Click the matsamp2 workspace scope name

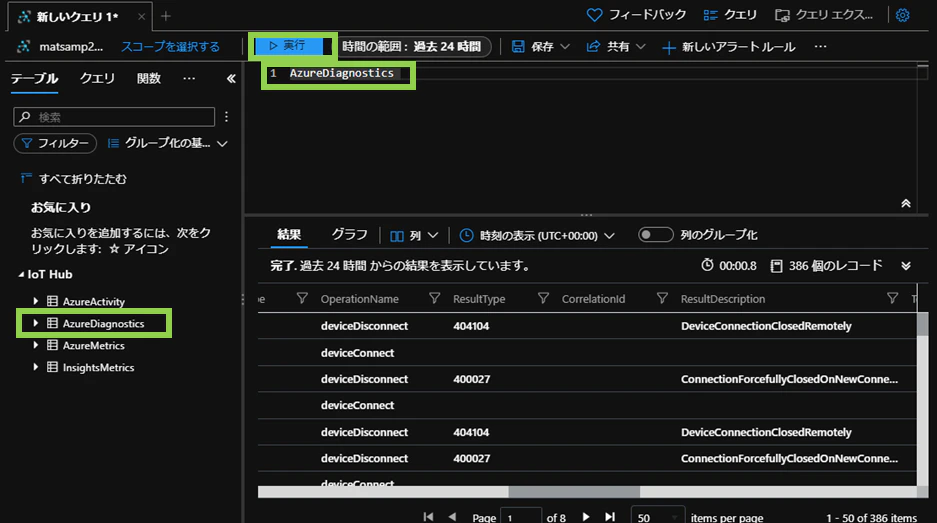71,47
